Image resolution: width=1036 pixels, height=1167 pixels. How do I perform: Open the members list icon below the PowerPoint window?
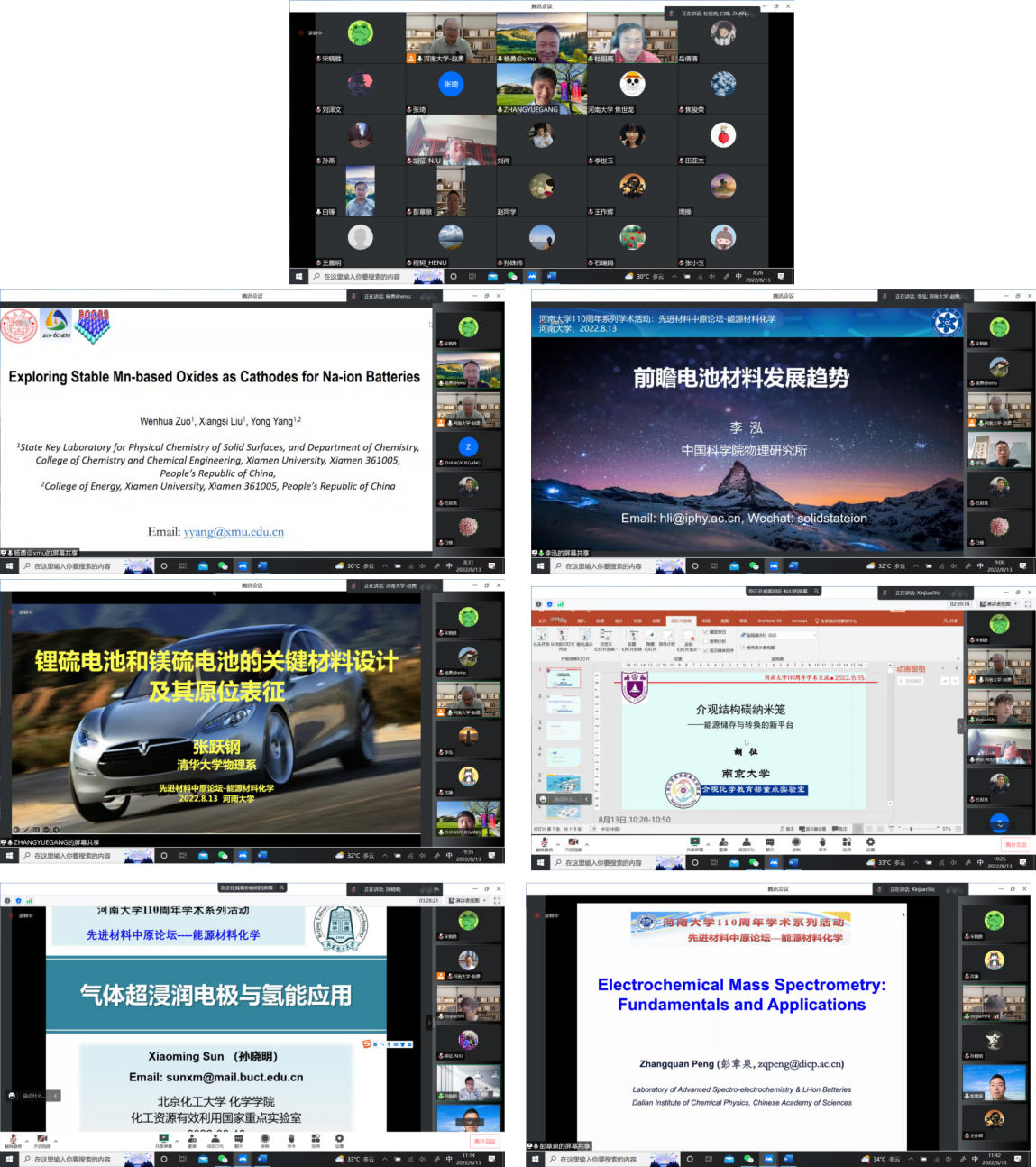[x=746, y=842]
